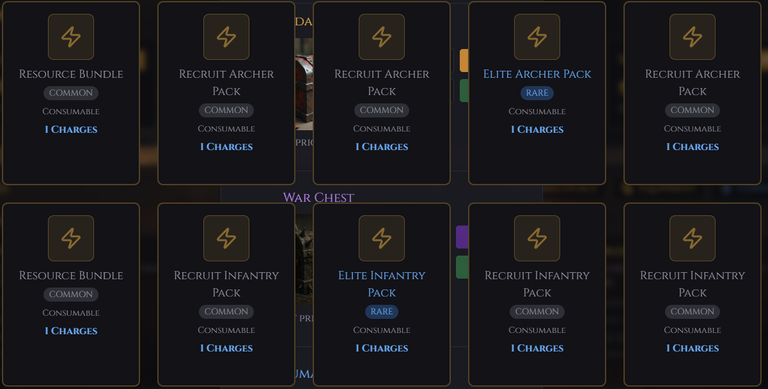Click lightning icon of Recruit Infantry Pack beside Resource Bundle
This screenshot has width=768, height=389.
226,238
